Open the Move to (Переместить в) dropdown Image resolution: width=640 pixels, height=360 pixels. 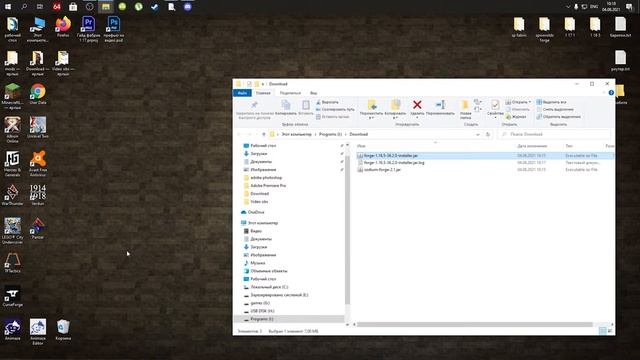point(371,109)
